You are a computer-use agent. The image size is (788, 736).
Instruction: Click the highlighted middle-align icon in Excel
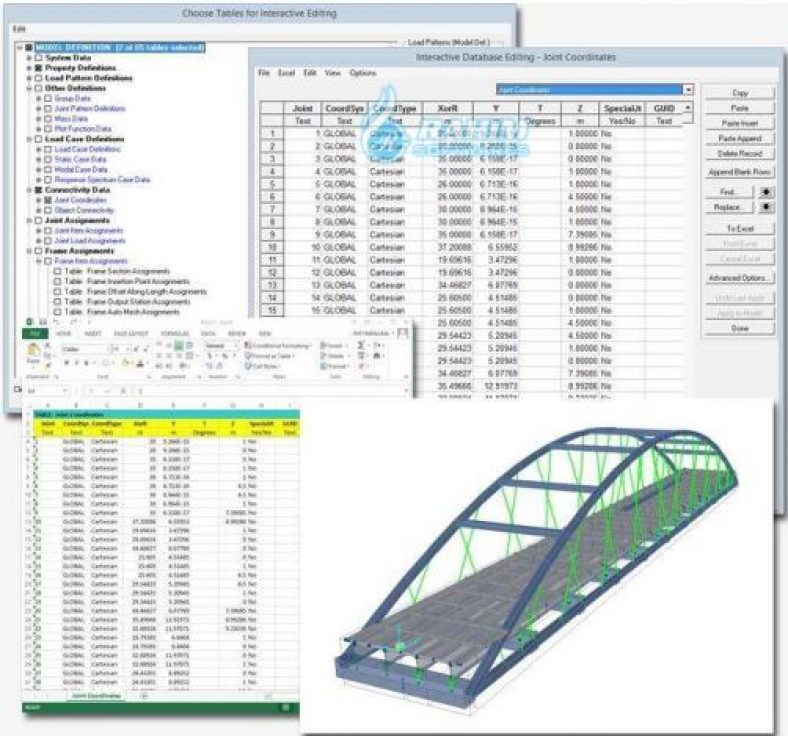click(x=179, y=345)
